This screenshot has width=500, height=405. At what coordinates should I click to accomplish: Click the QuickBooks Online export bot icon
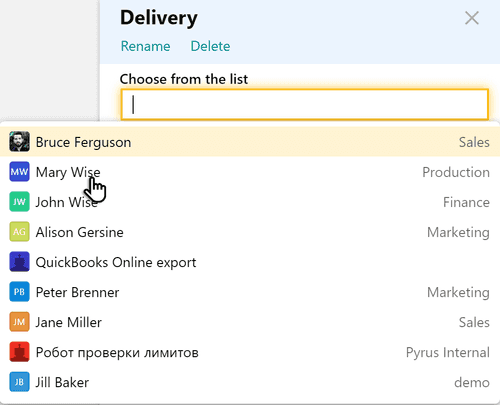click(x=19, y=262)
